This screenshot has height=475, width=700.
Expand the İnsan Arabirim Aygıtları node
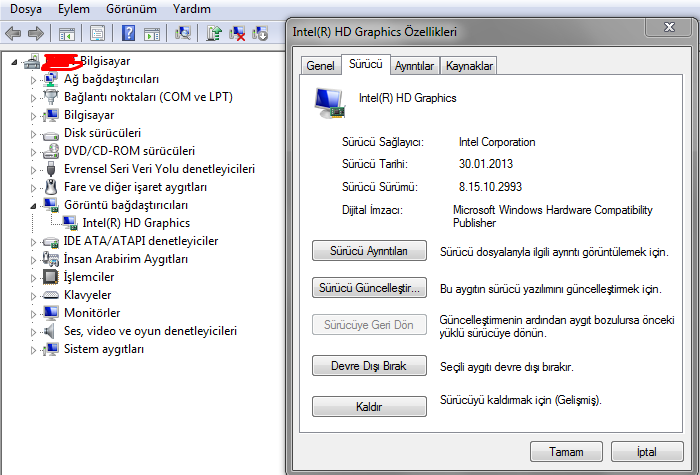click(33, 260)
